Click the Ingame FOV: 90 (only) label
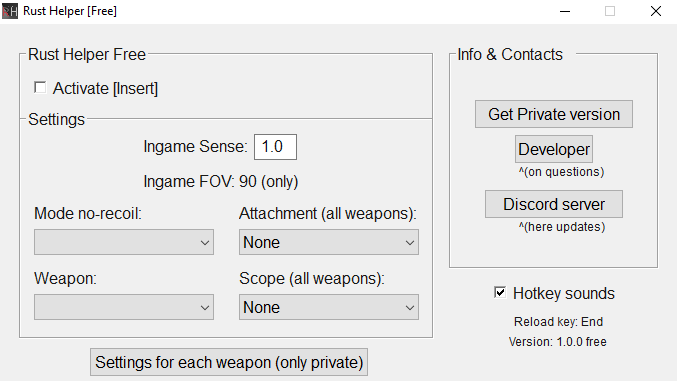Screen dimensions: 677x381 [x=221, y=181]
